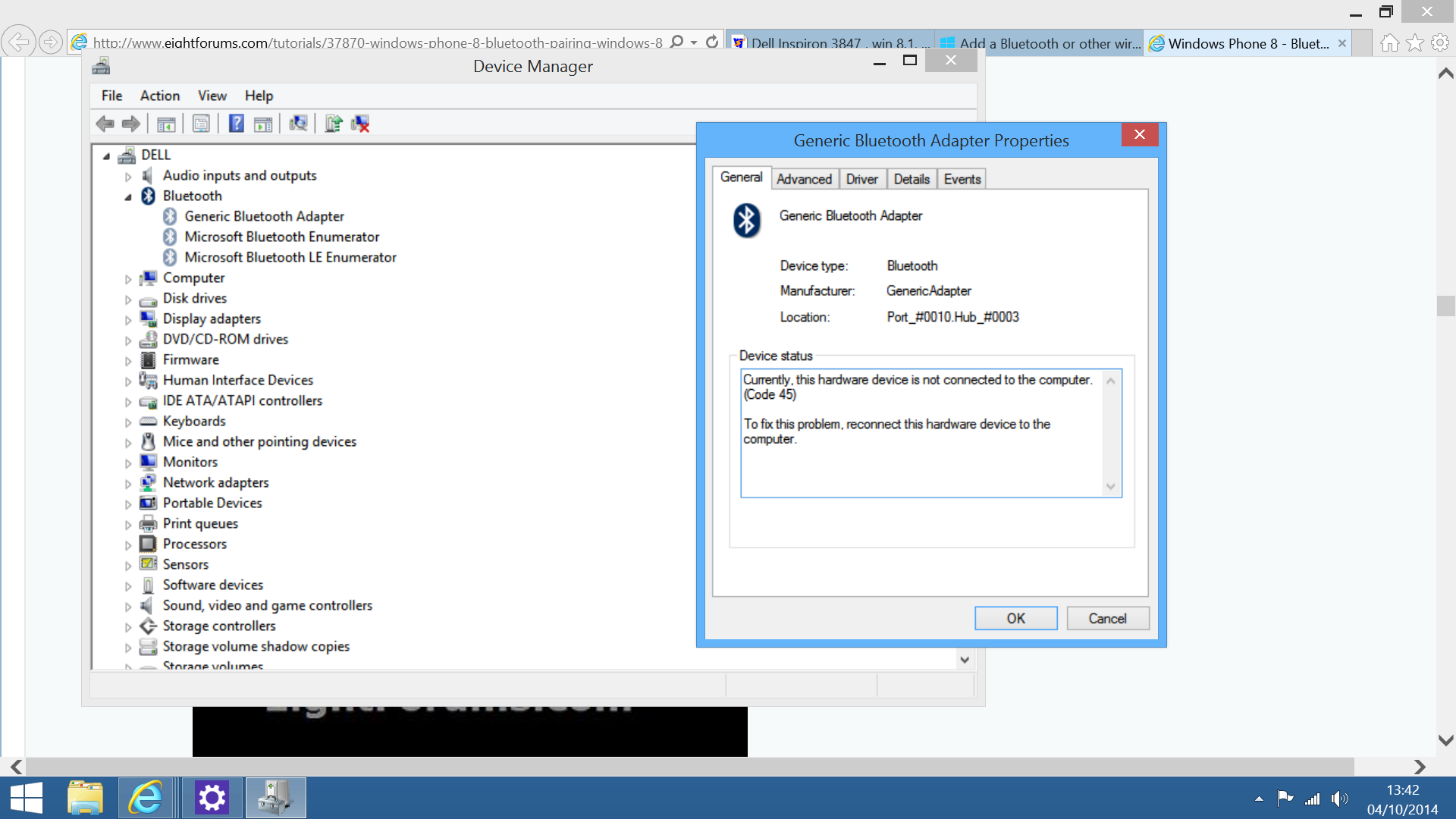Open the Help menu

(x=259, y=96)
